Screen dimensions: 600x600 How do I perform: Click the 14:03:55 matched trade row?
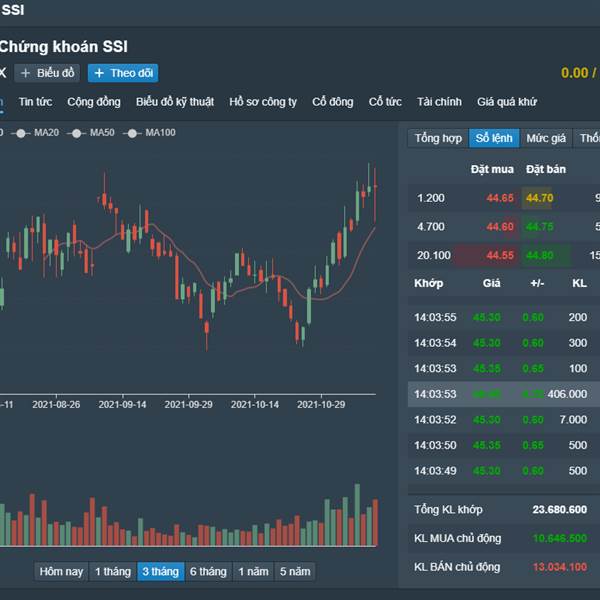pos(504,318)
